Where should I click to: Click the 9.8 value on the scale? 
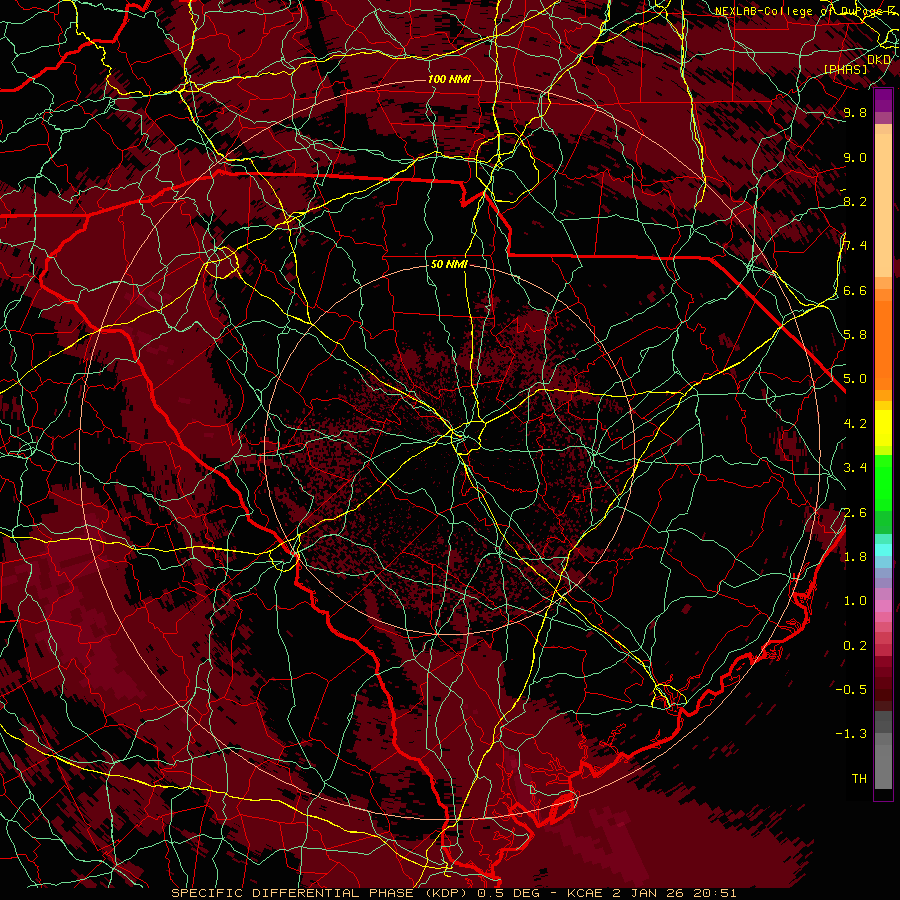(855, 112)
